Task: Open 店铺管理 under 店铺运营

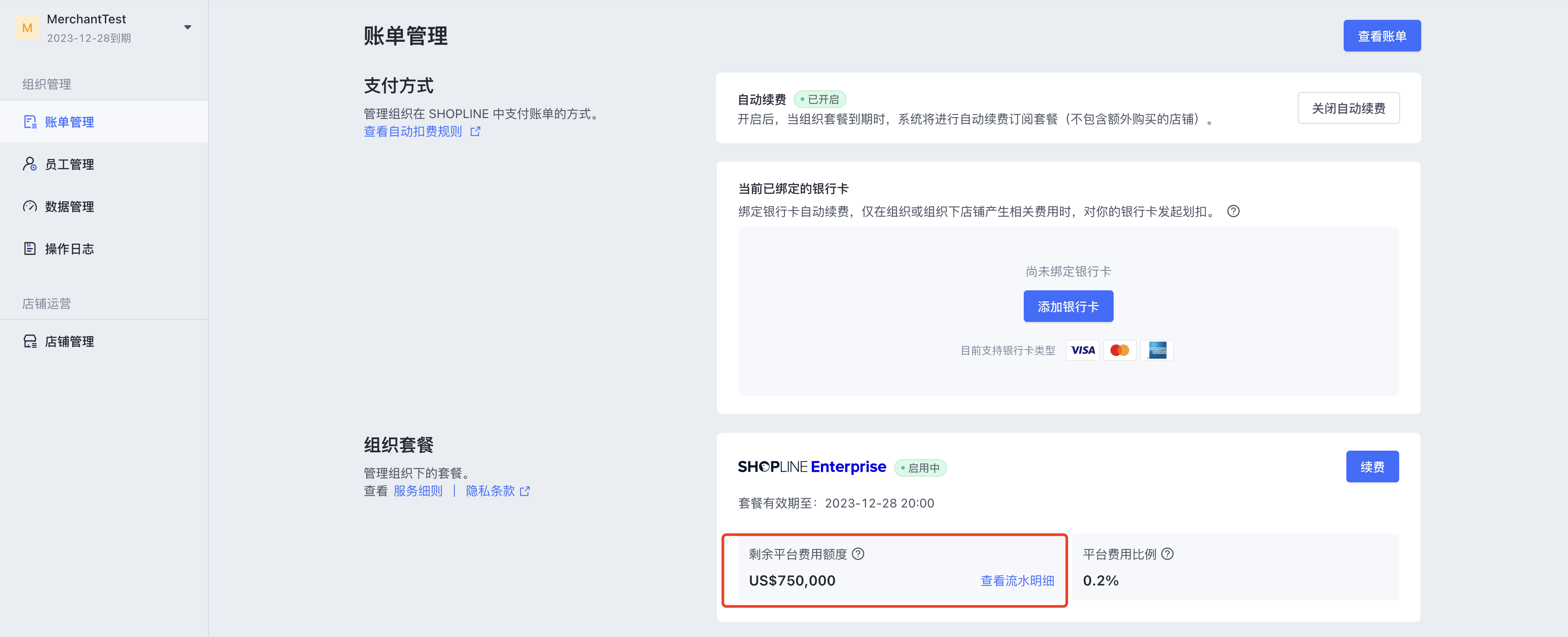Action: coord(69,341)
